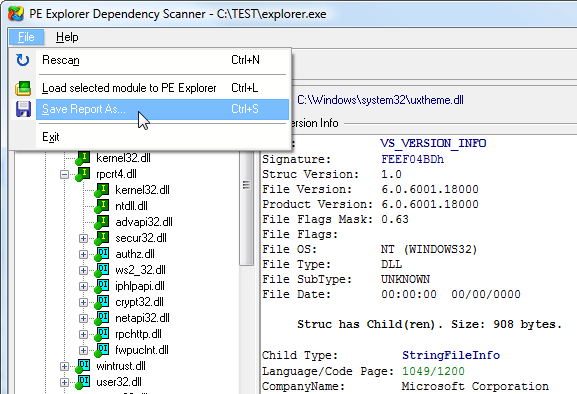The height and width of the screenshot is (394, 577).
Task: Click the Load module folder icon
Action: [x=23, y=88]
